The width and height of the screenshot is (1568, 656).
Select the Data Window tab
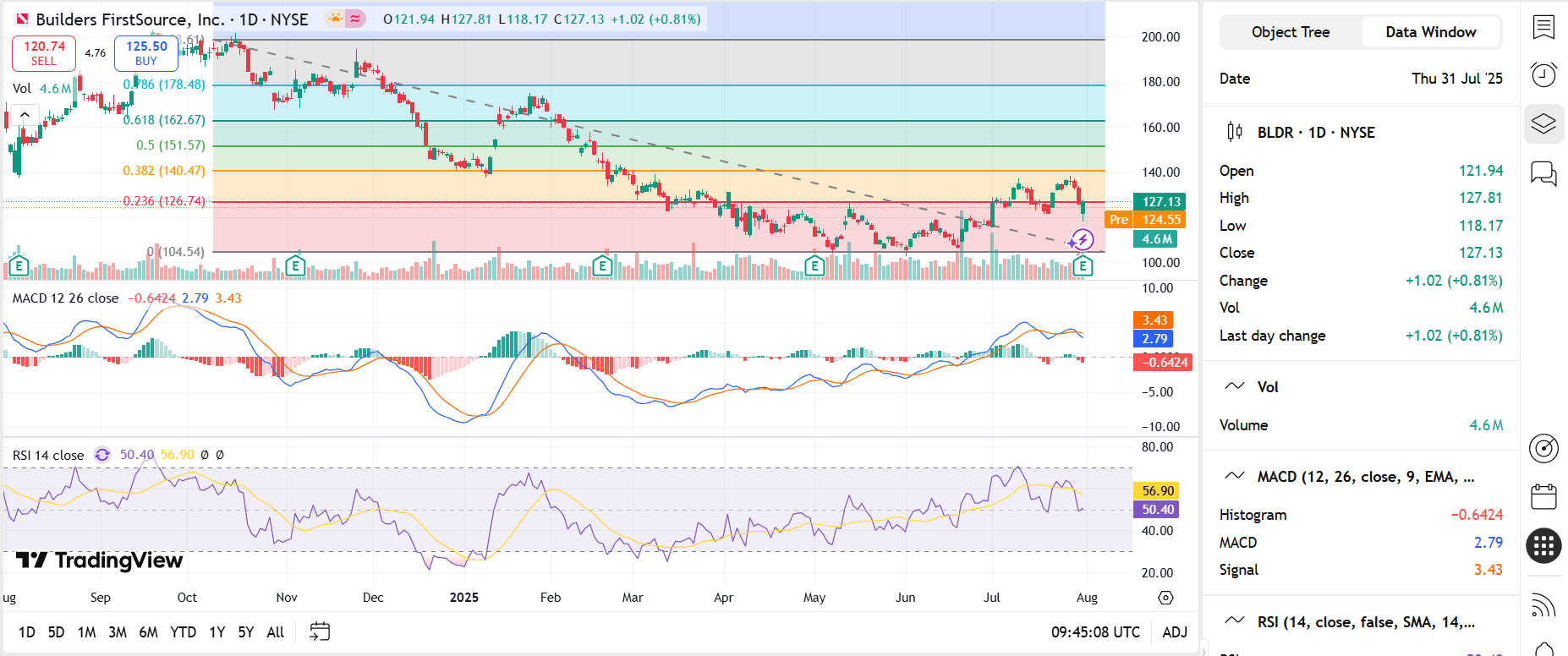tap(1430, 32)
